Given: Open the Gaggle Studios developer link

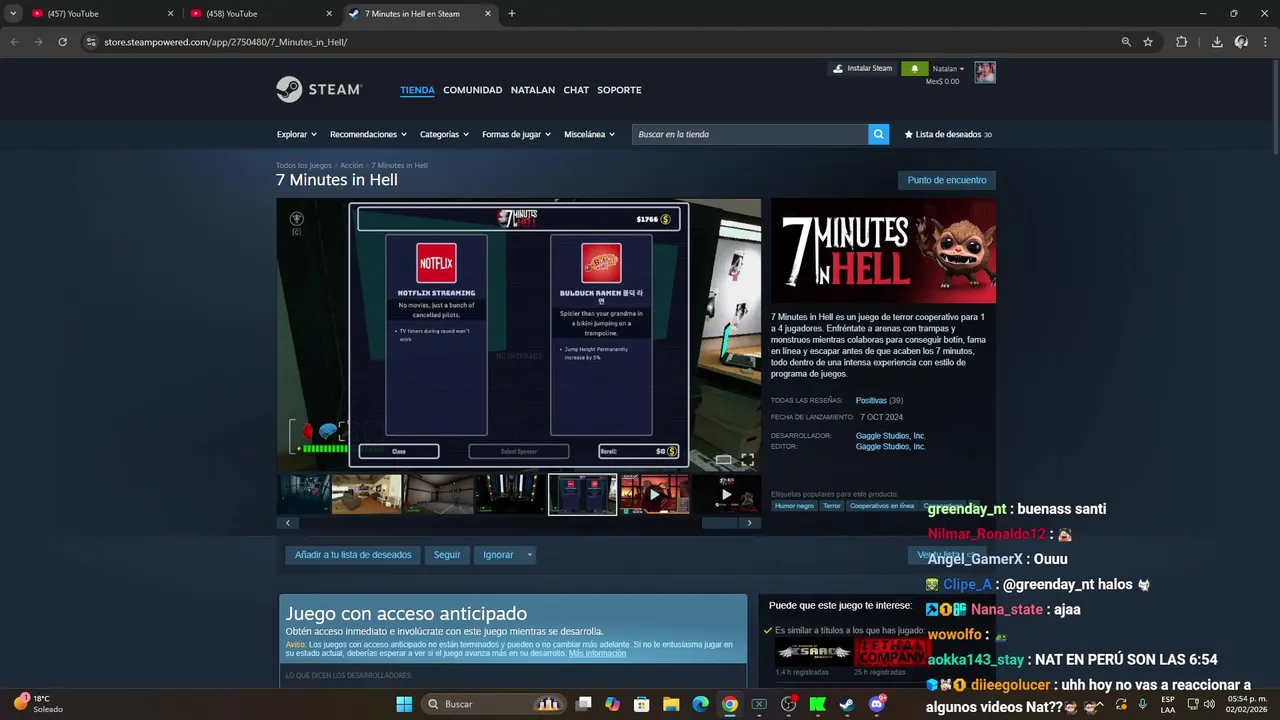Looking at the screenshot, I should (890, 436).
